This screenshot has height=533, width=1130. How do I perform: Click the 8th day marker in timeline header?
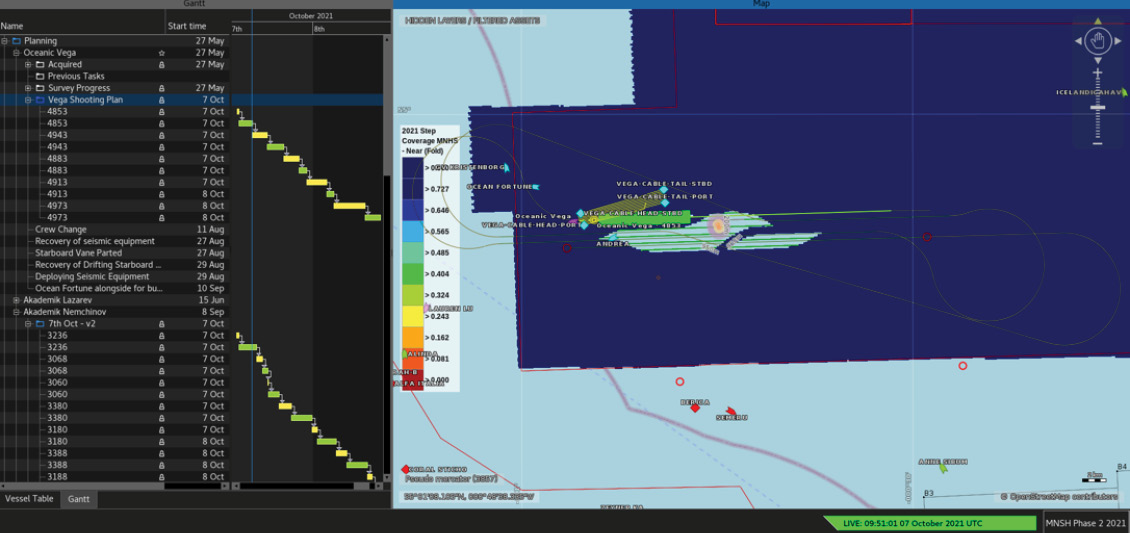pos(319,29)
